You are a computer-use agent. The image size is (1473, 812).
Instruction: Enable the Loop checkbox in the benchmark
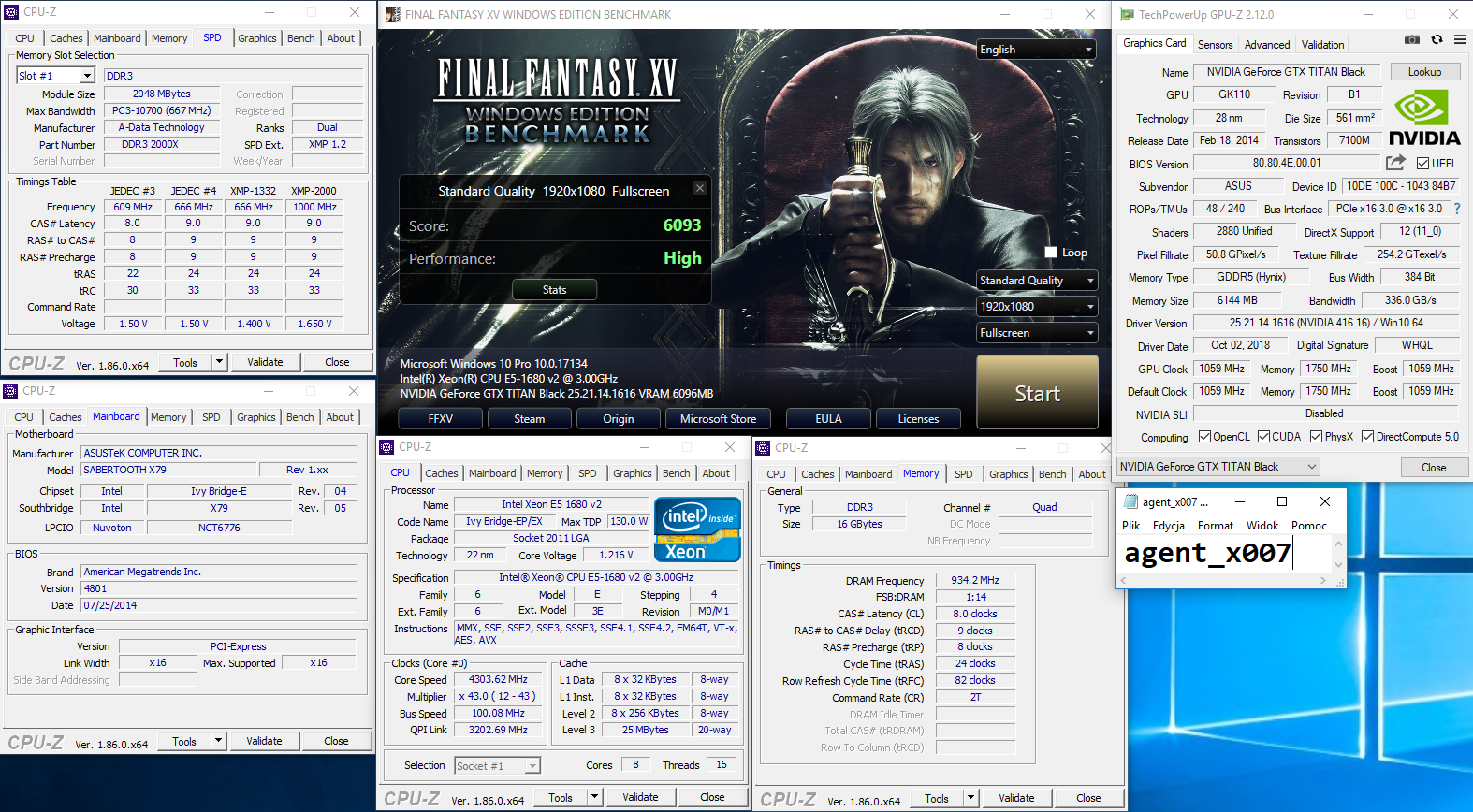click(x=1051, y=253)
